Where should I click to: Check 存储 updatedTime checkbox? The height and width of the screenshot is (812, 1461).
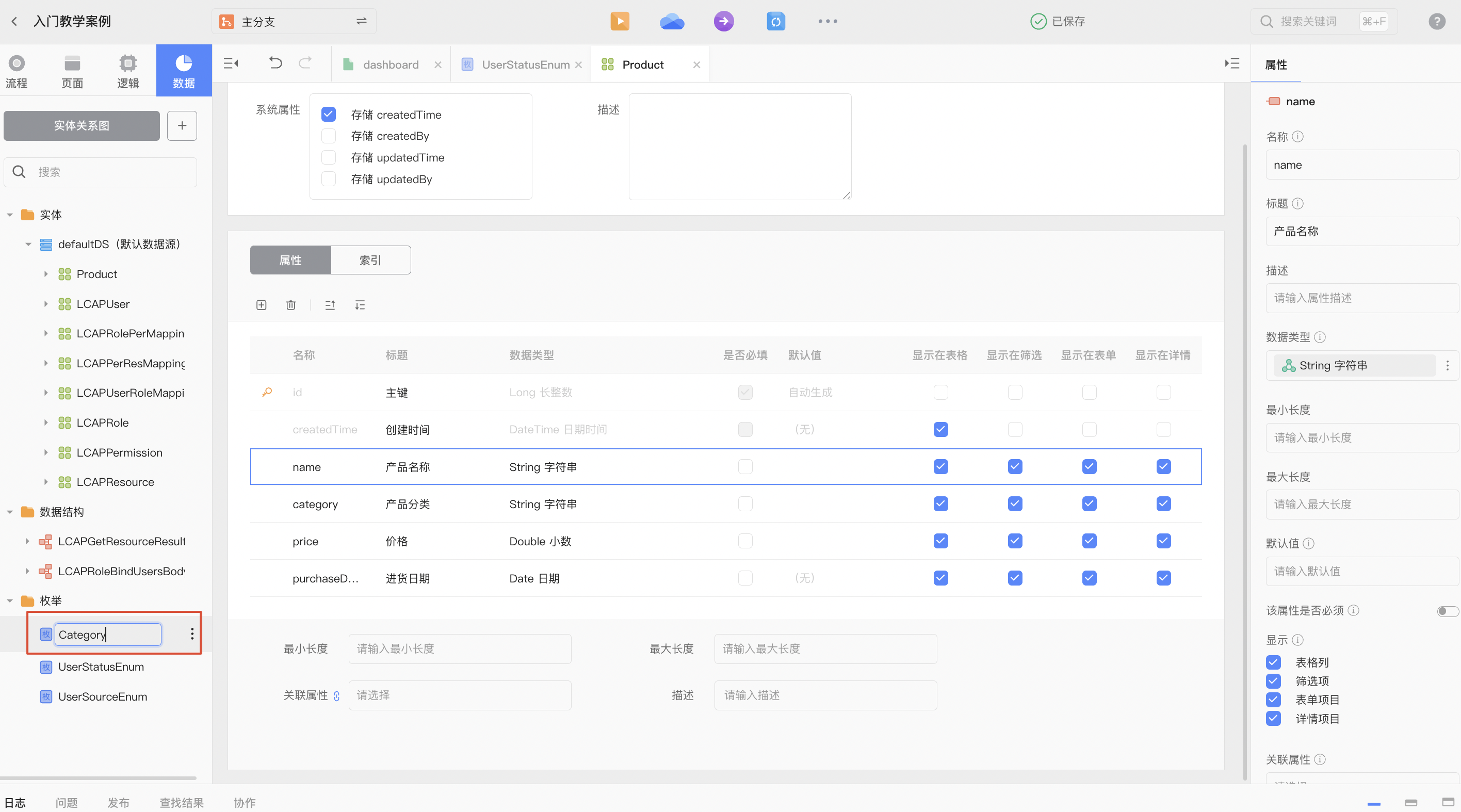tap(329, 158)
